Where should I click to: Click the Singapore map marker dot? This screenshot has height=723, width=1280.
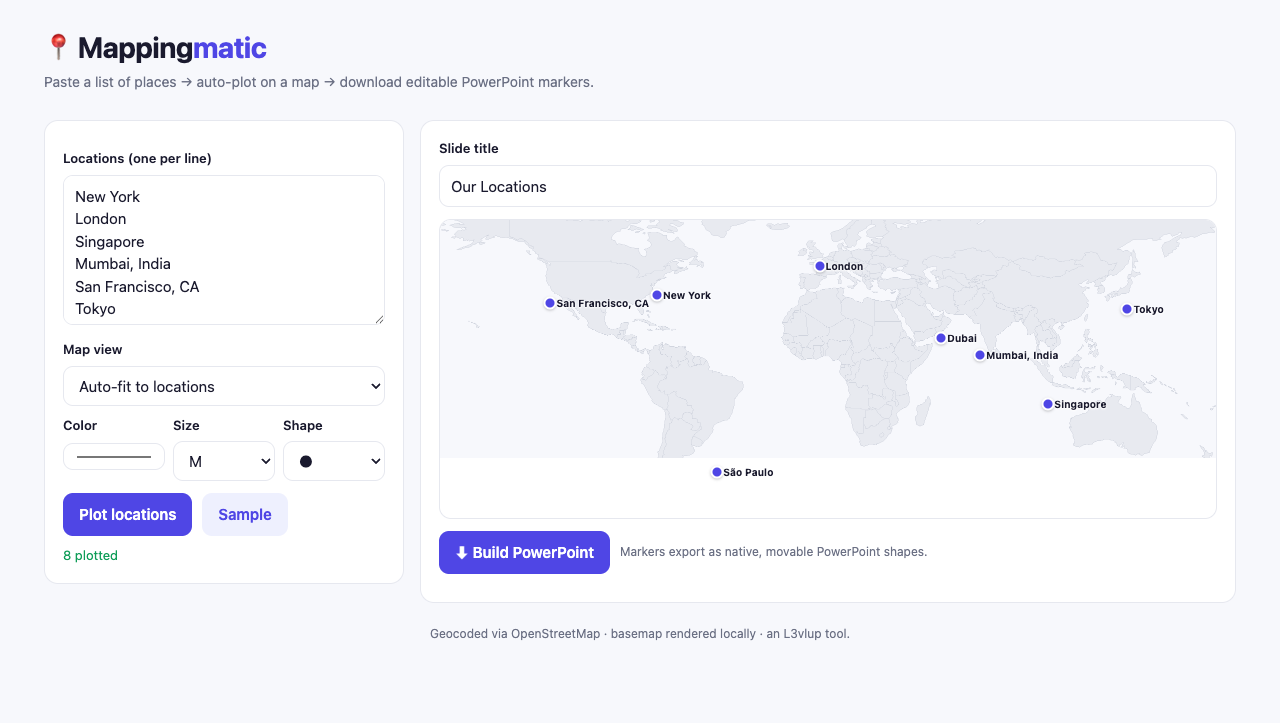point(1048,404)
